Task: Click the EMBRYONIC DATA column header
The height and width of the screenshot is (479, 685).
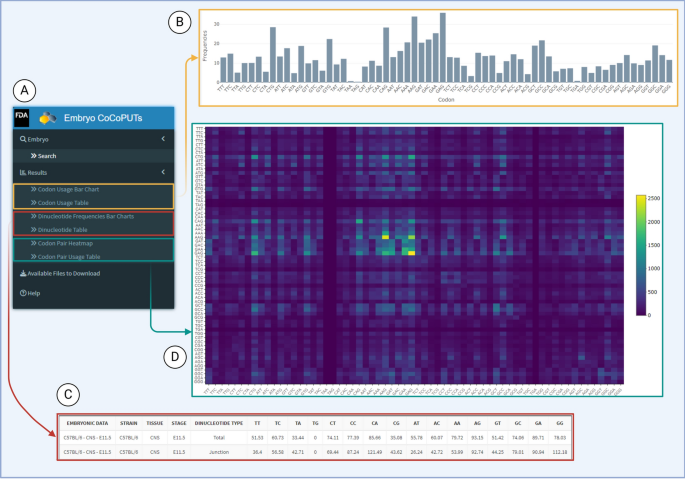Action: point(87,423)
